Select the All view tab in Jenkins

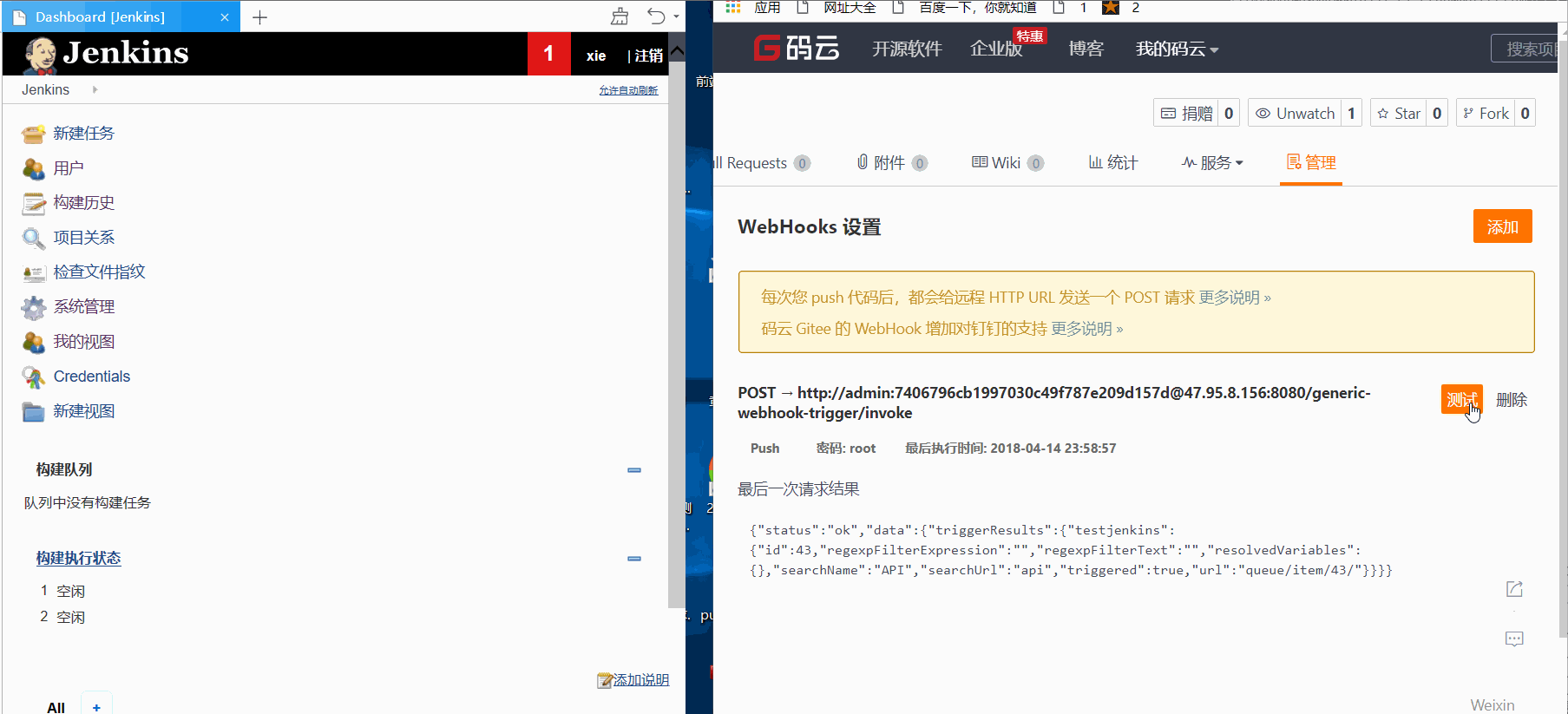(x=56, y=707)
